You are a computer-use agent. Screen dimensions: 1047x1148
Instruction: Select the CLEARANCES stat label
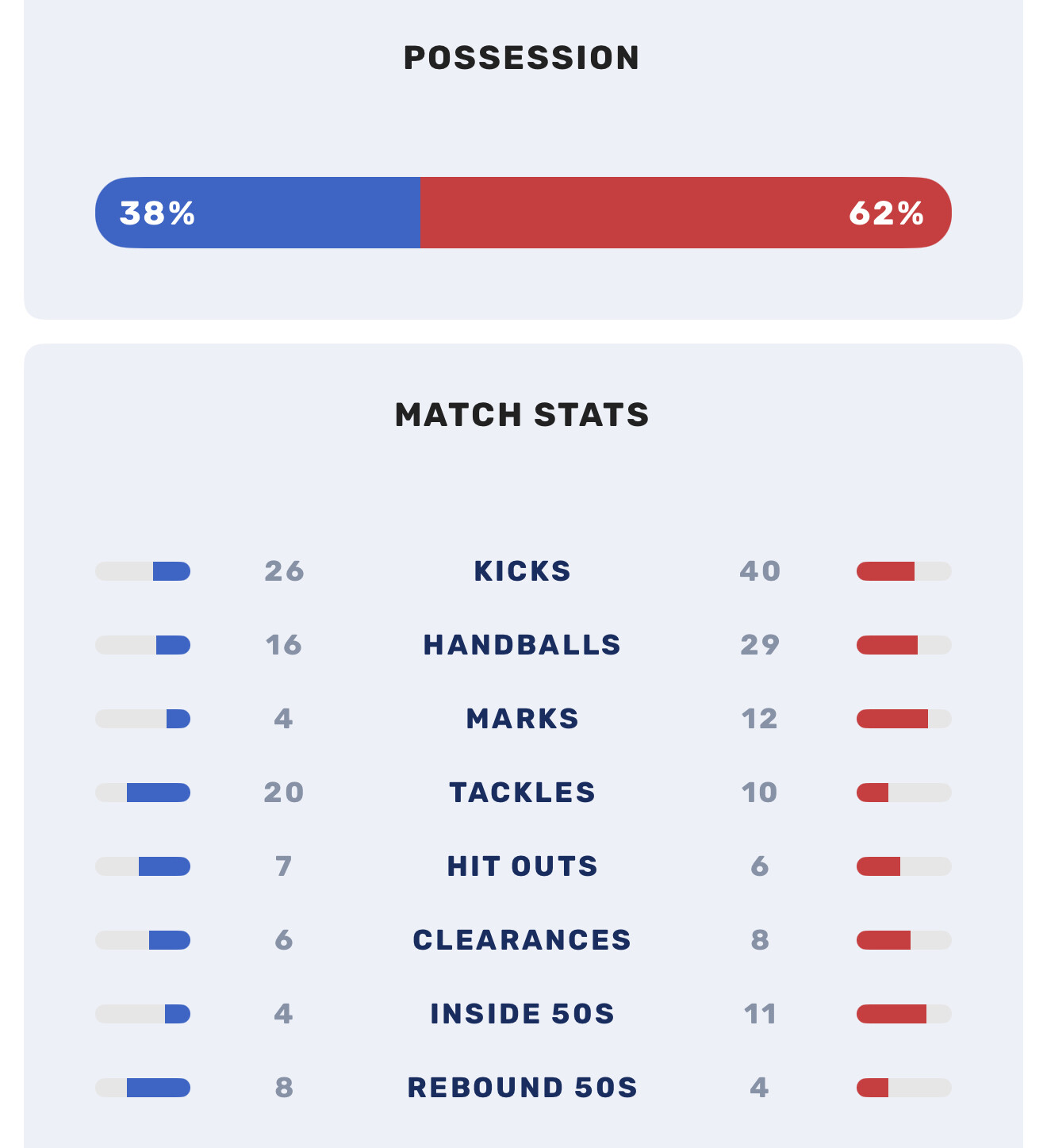pyautogui.click(x=522, y=940)
